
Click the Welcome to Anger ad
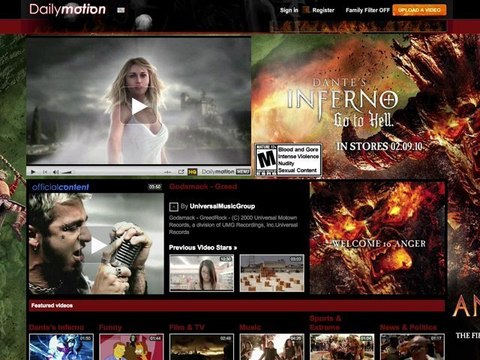point(377,238)
